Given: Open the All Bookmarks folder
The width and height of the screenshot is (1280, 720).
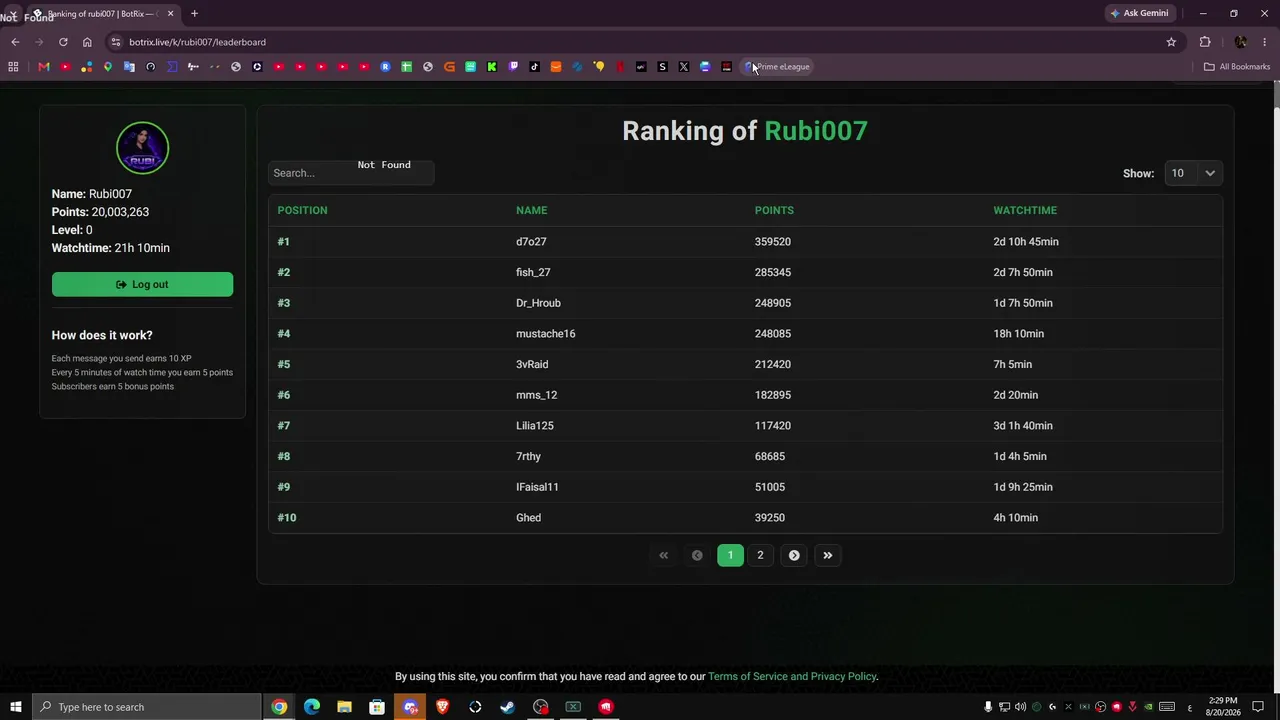Looking at the screenshot, I should coord(1237,67).
